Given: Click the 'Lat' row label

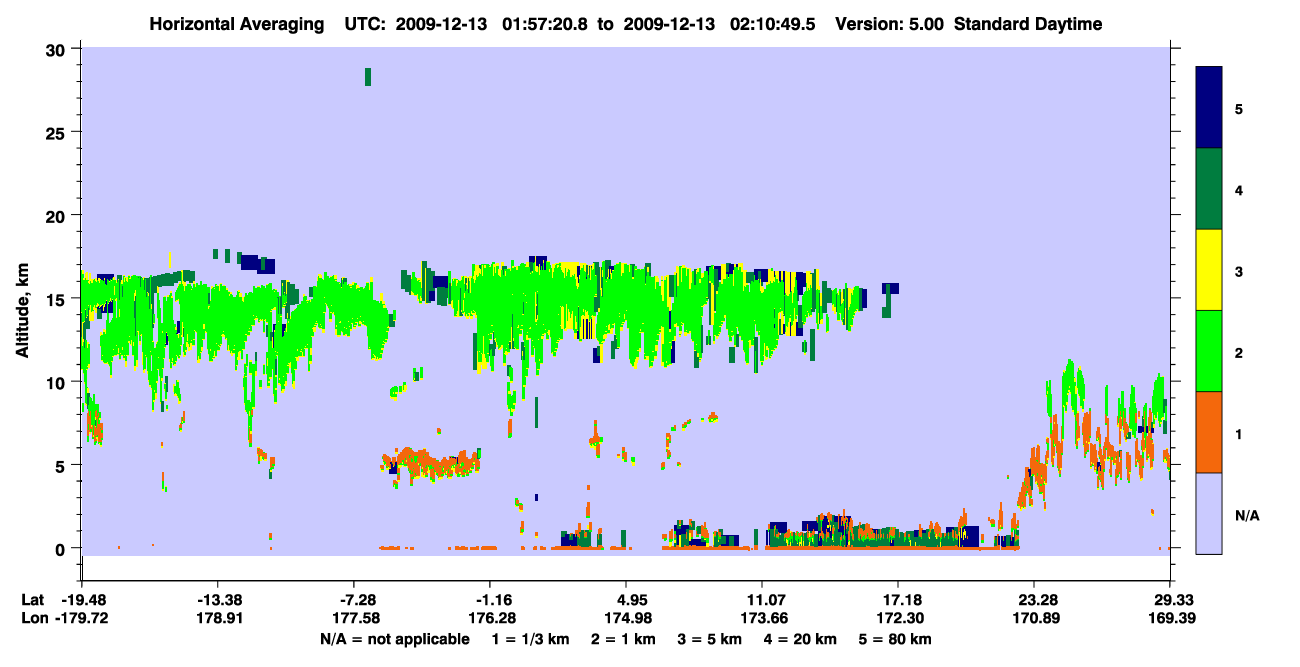Looking at the screenshot, I should pos(32,600).
